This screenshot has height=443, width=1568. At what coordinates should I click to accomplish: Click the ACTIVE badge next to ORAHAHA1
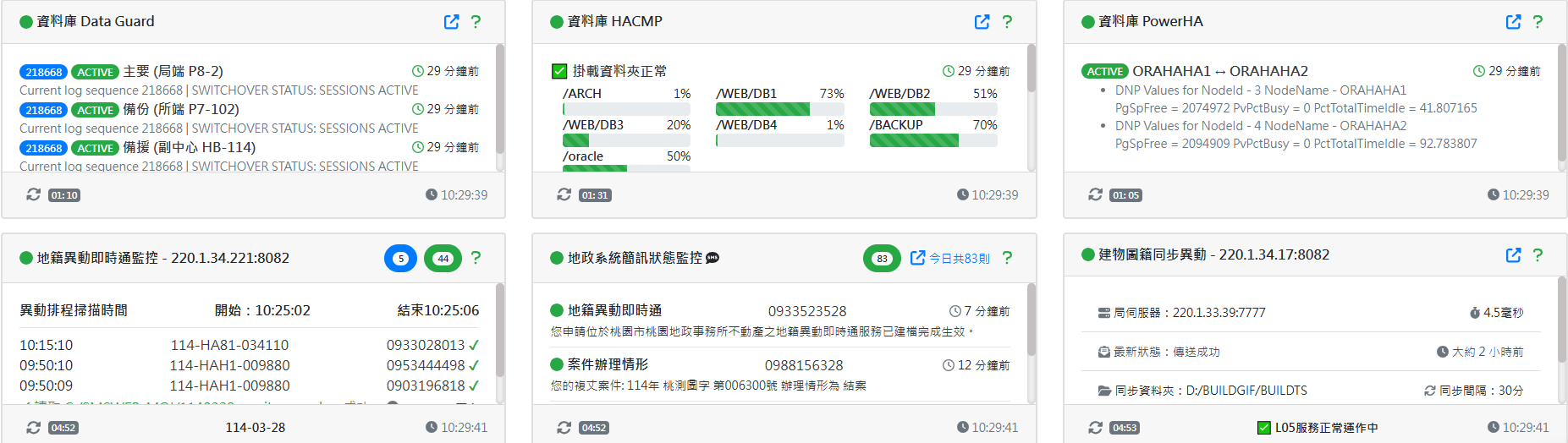pyautogui.click(x=1105, y=71)
